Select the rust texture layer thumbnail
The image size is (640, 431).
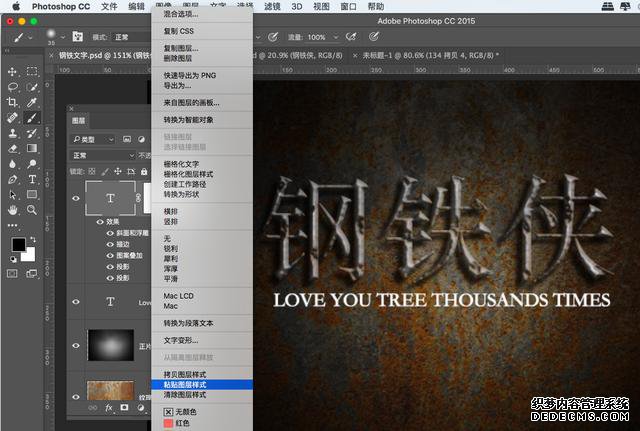pos(110,390)
